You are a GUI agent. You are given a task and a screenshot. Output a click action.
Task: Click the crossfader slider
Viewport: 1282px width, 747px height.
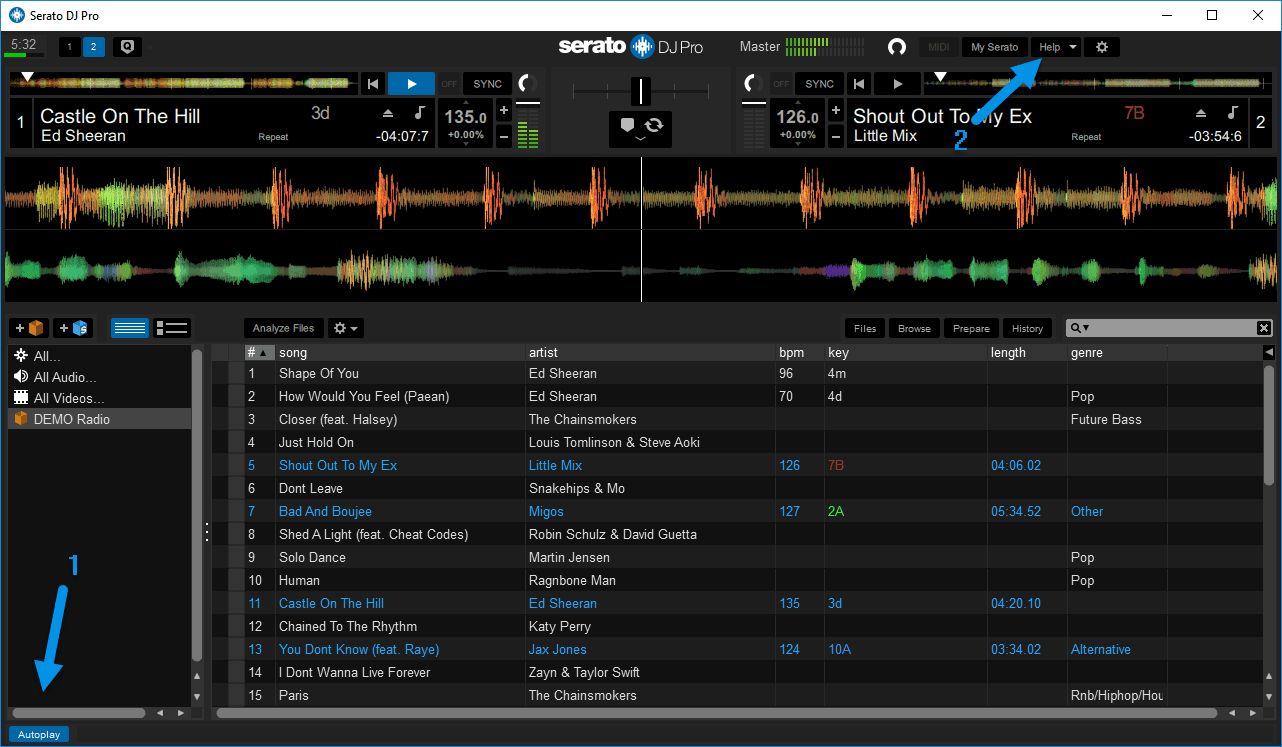pos(640,93)
